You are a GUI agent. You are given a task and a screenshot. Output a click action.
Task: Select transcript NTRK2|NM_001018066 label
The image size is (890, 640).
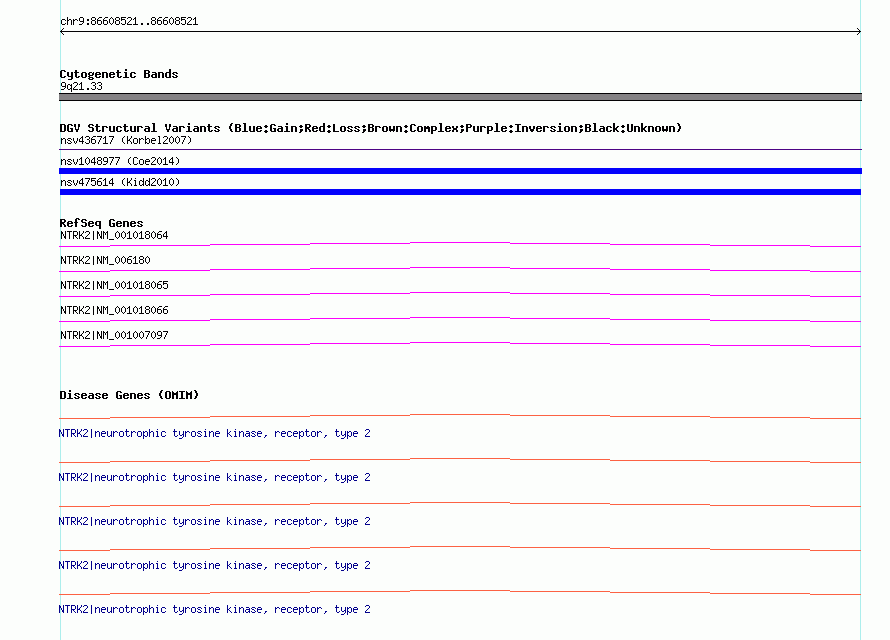coord(114,310)
